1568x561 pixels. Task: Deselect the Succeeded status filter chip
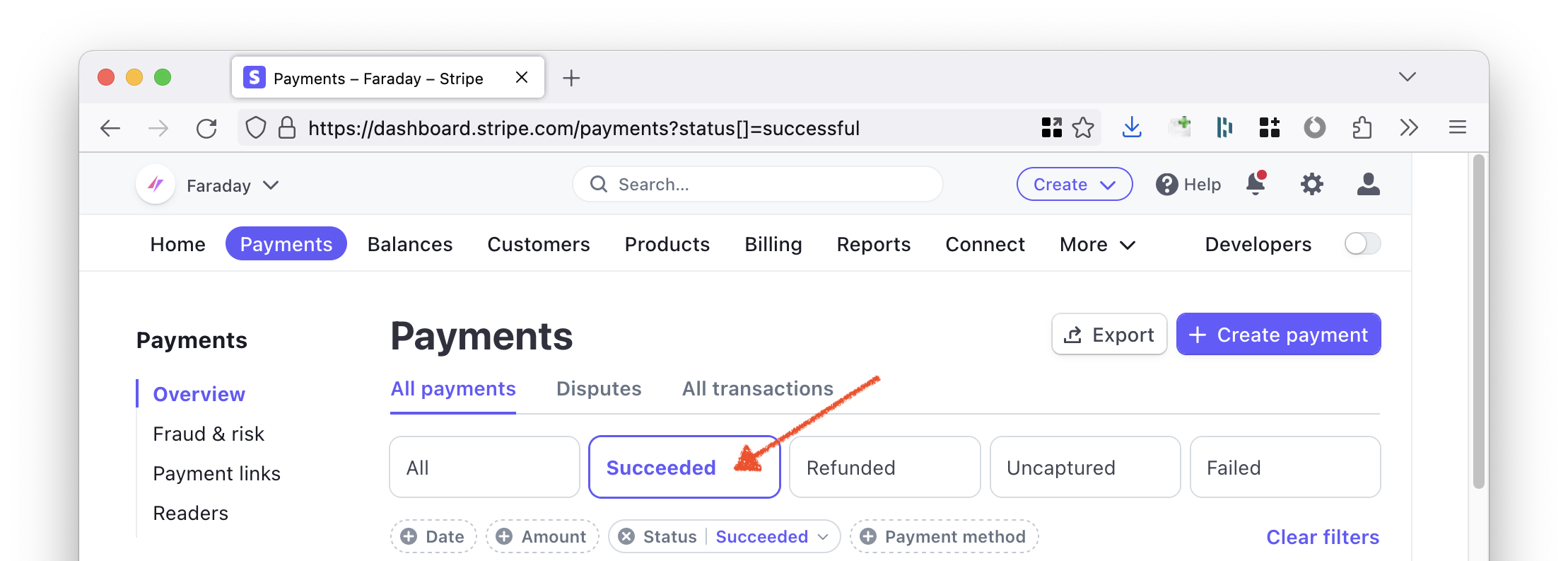683,467
